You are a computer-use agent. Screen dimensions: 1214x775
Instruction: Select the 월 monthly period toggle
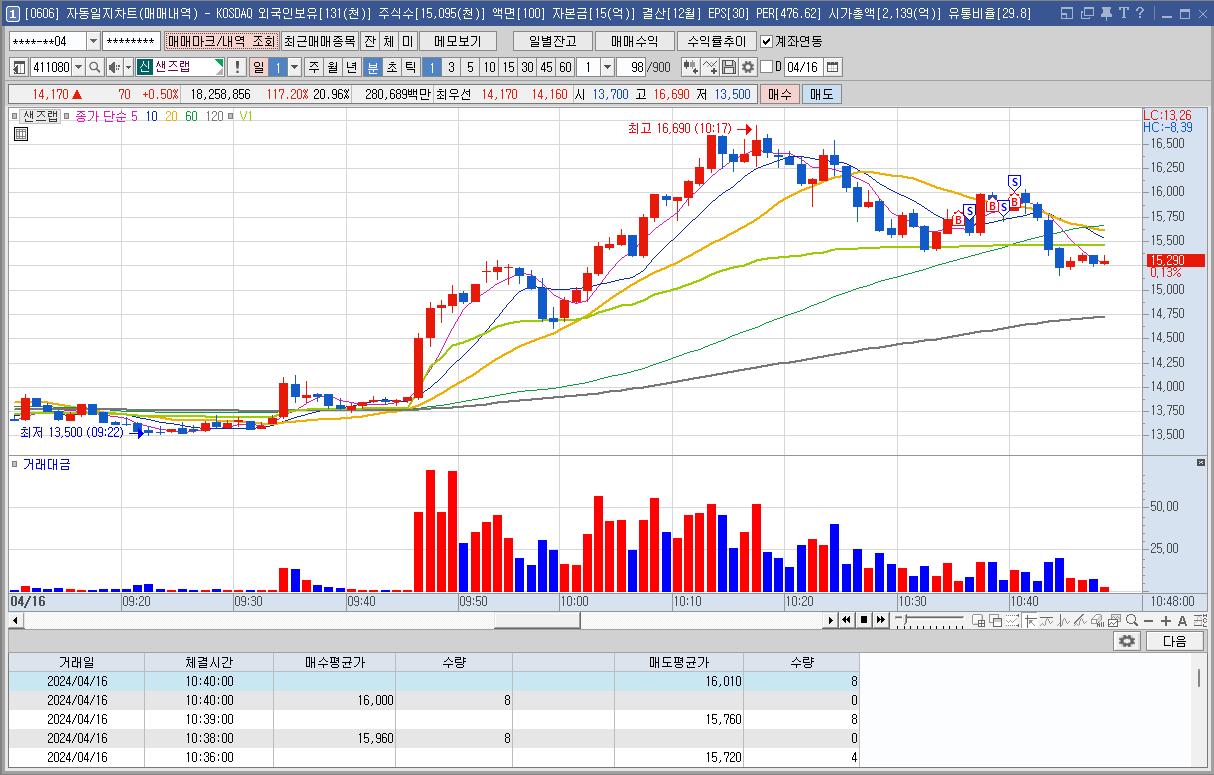point(332,67)
